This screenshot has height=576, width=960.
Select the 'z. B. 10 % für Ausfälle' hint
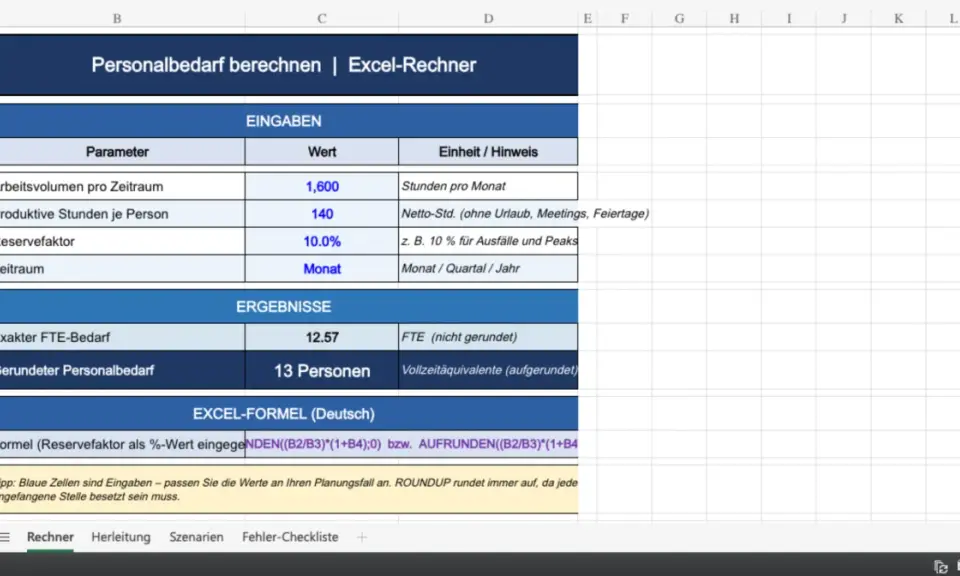(488, 241)
